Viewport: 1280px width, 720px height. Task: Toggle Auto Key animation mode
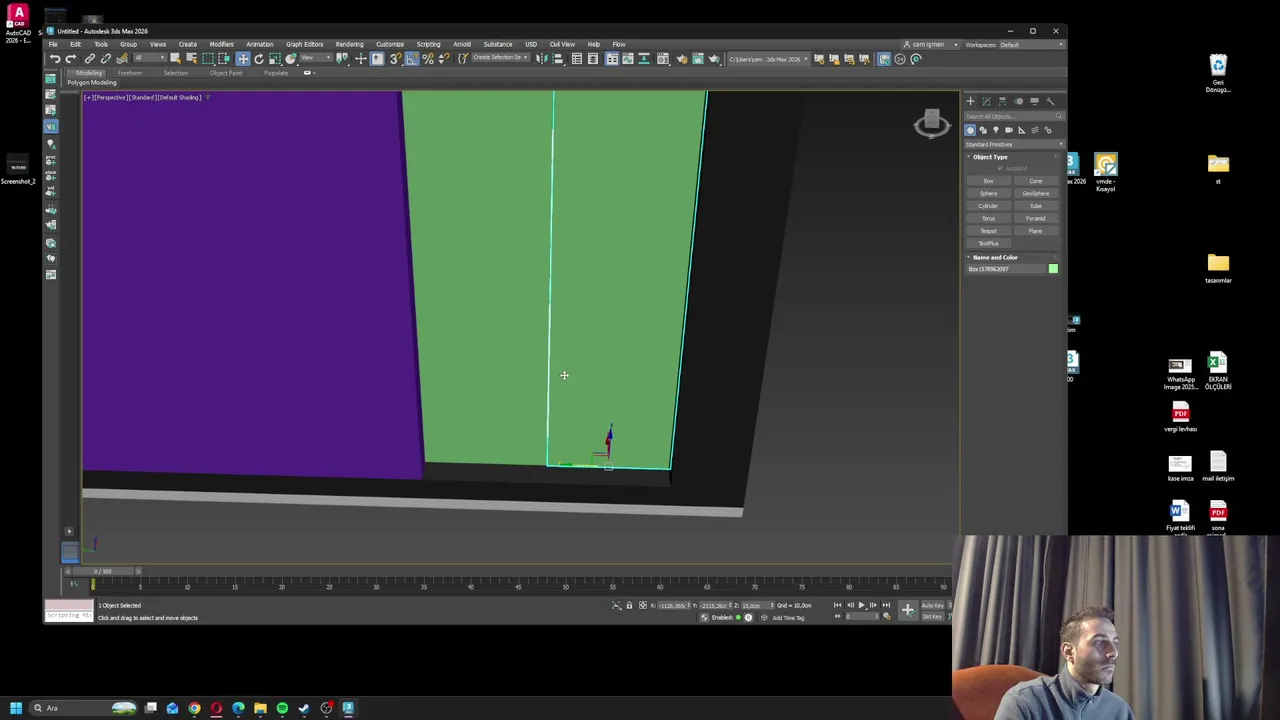pos(932,605)
